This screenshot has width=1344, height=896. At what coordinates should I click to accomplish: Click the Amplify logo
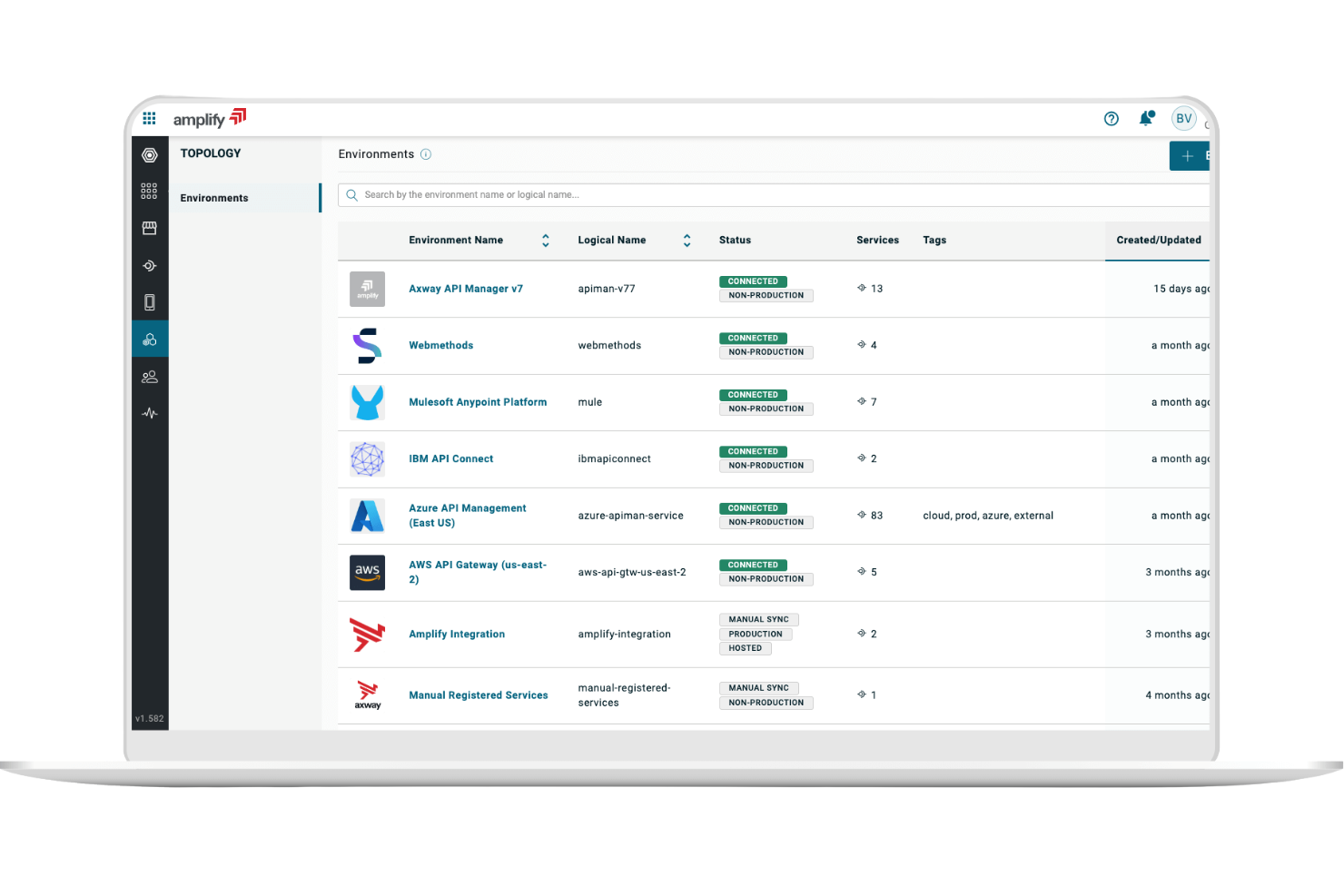(x=210, y=119)
